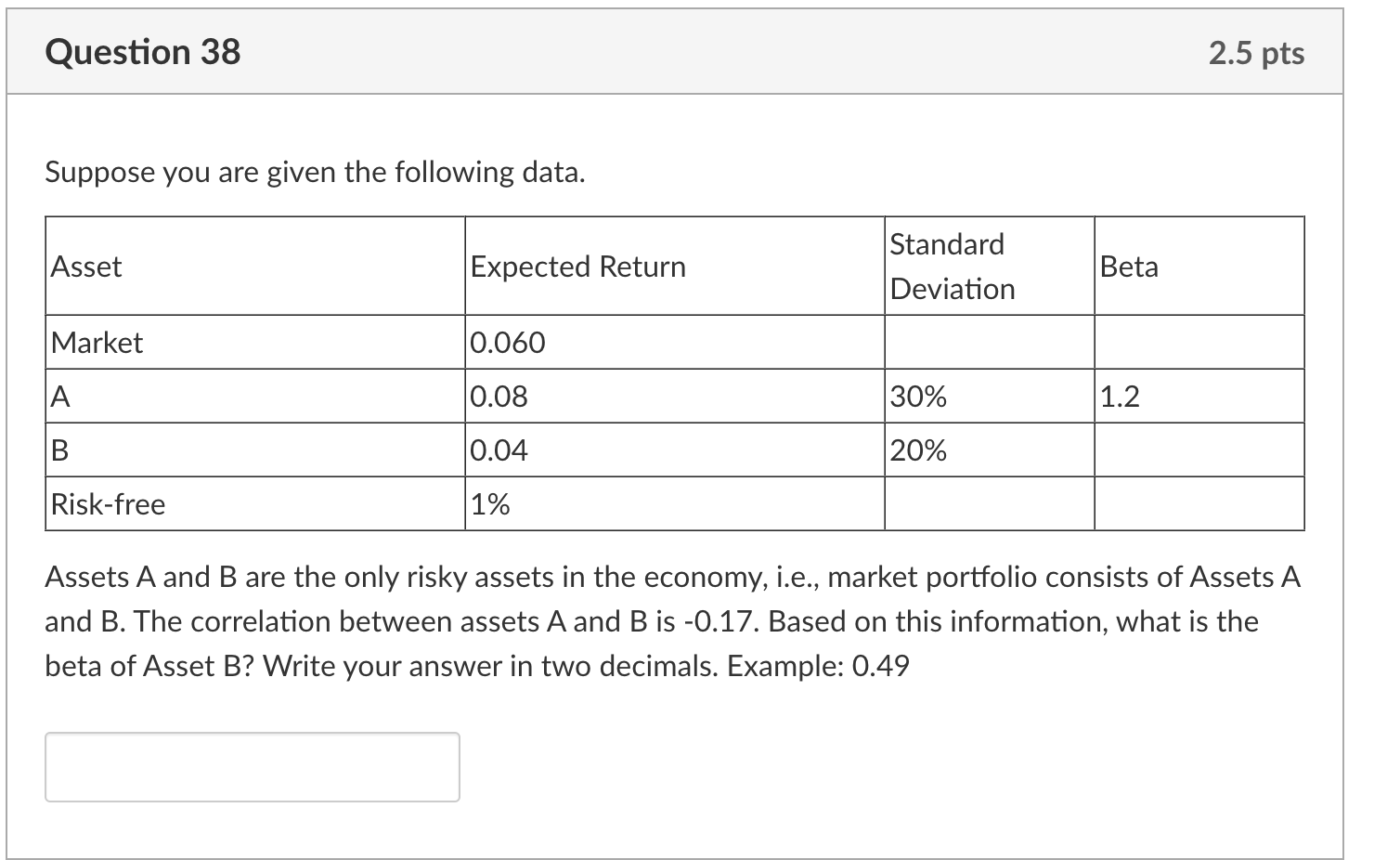
Task: Click the 1.2 beta value cell
Action: click(1199, 397)
